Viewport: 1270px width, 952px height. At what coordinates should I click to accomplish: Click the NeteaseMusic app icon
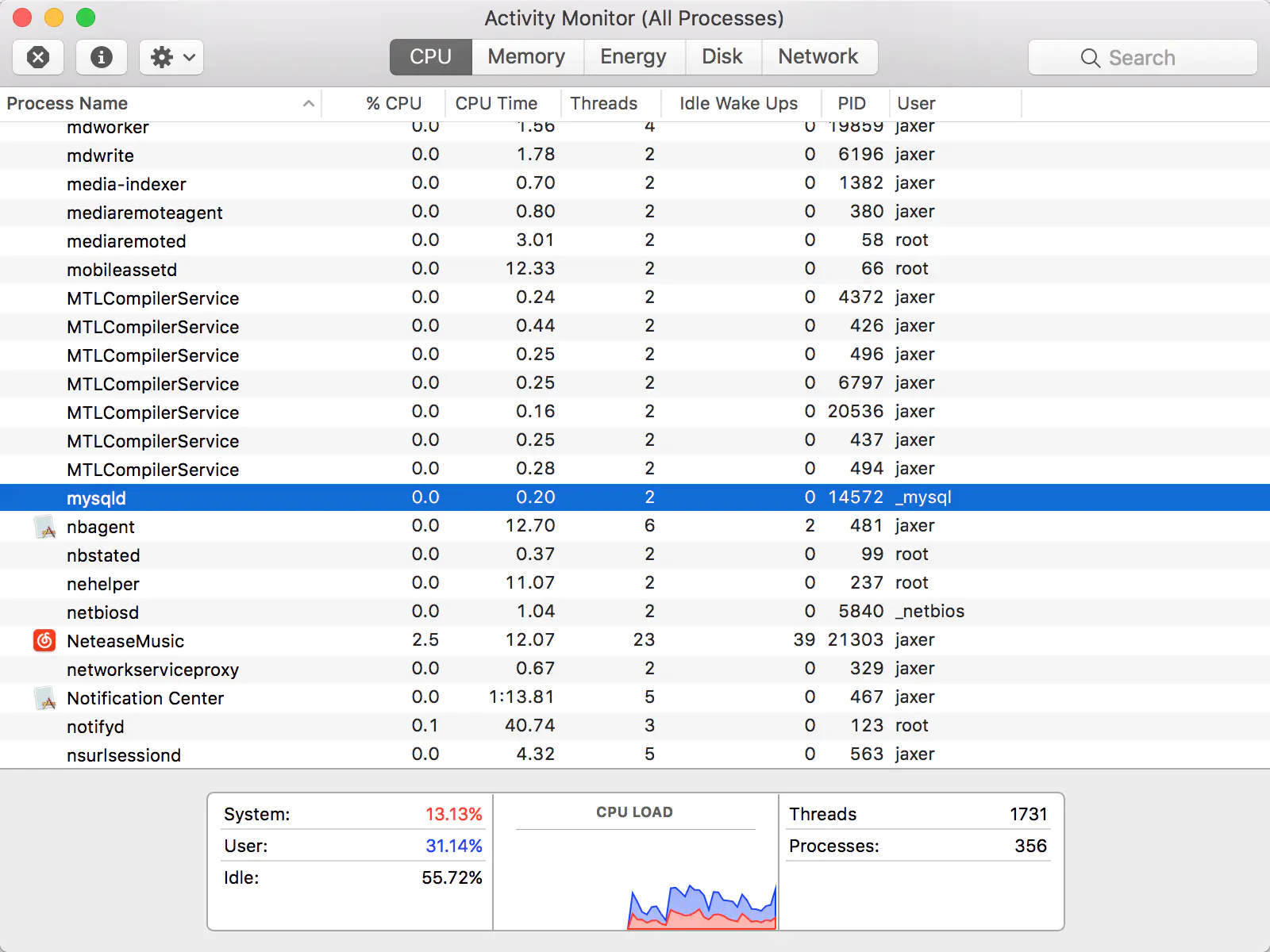click(x=44, y=640)
